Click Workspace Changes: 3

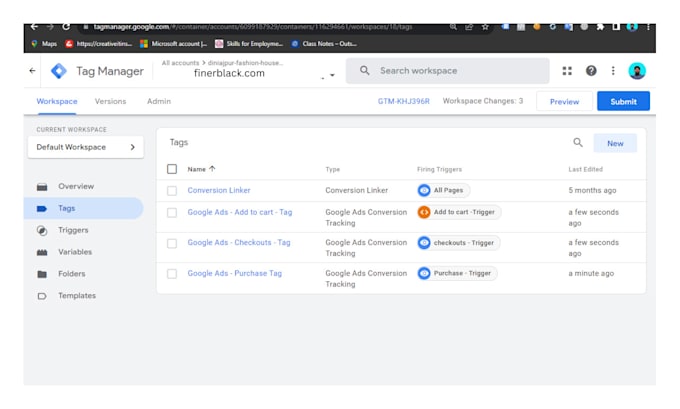pos(483,101)
